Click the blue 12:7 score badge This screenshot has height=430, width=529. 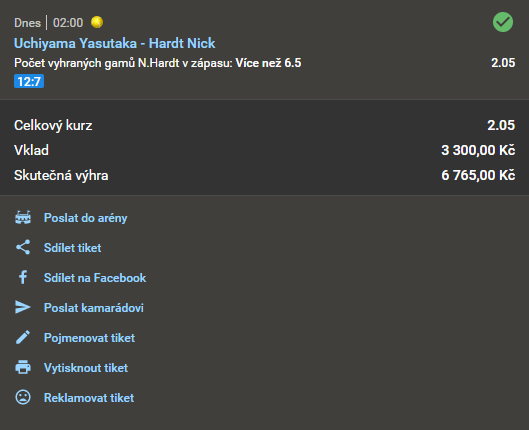coord(29,81)
